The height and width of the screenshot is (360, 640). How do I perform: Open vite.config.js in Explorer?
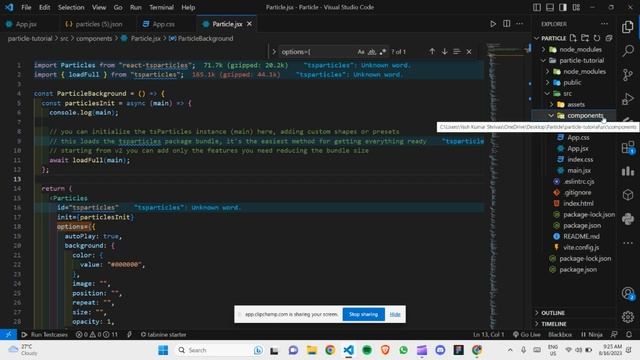pos(581,247)
